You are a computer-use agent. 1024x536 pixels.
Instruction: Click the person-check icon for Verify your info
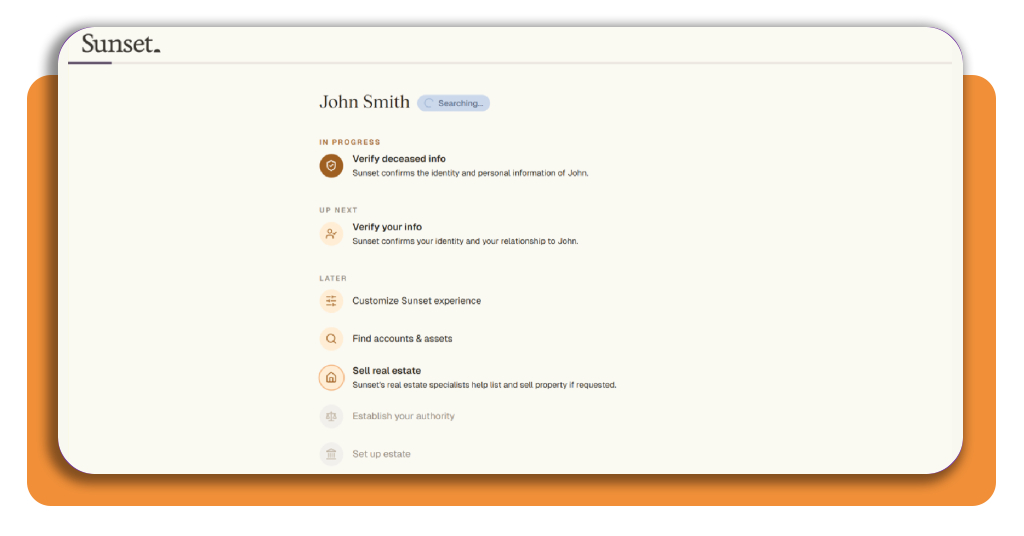(331, 234)
